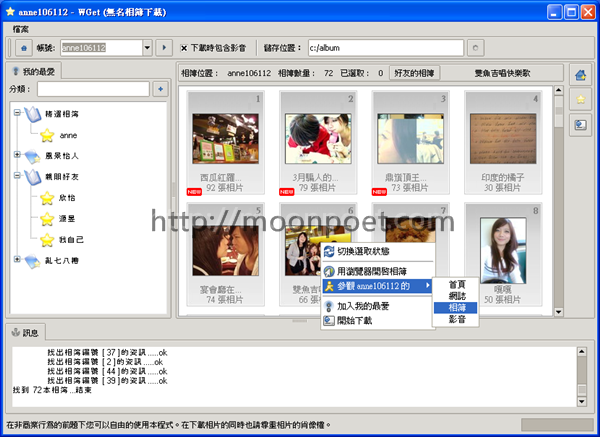This screenshot has width=600, height=437.
Task: Click the book icon of 精選相簿 folder
Action: [x=33, y=114]
